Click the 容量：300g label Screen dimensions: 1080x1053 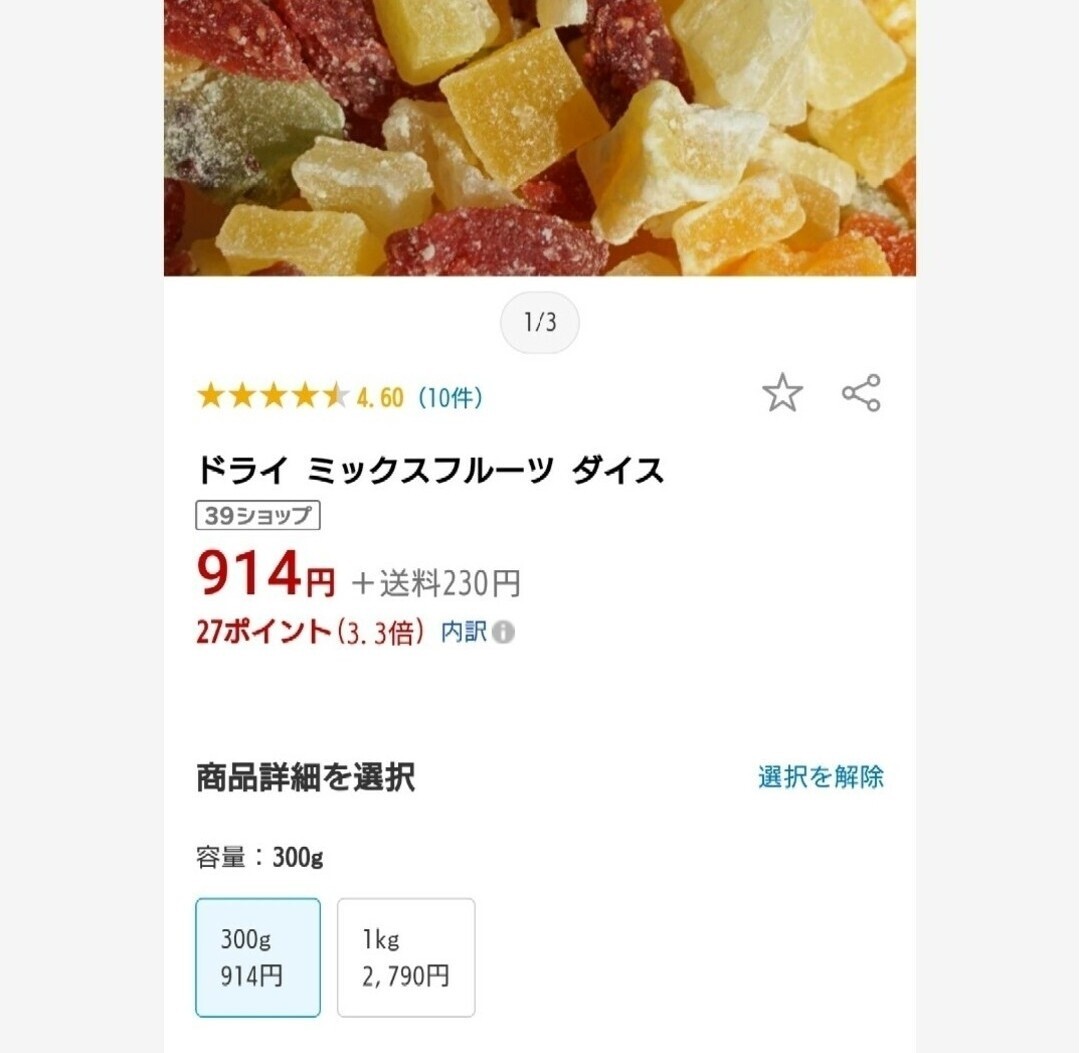point(260,857)
